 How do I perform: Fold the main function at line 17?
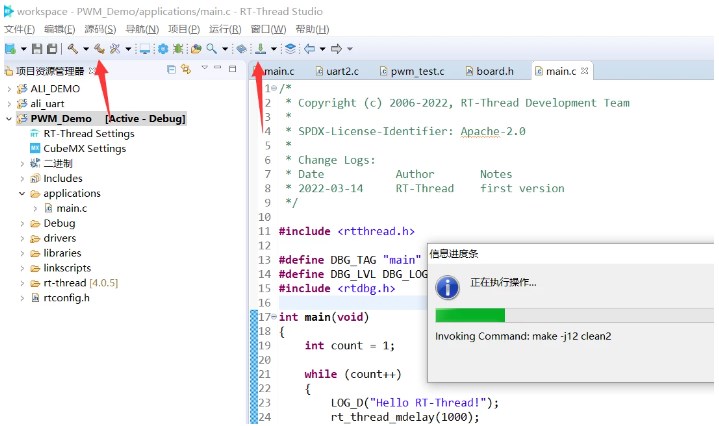point(274,317)
